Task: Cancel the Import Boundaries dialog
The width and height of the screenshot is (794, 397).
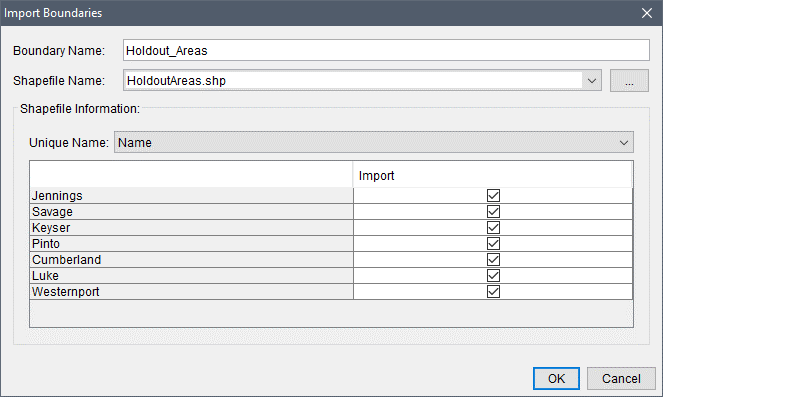Action: [x=621, y=379]
